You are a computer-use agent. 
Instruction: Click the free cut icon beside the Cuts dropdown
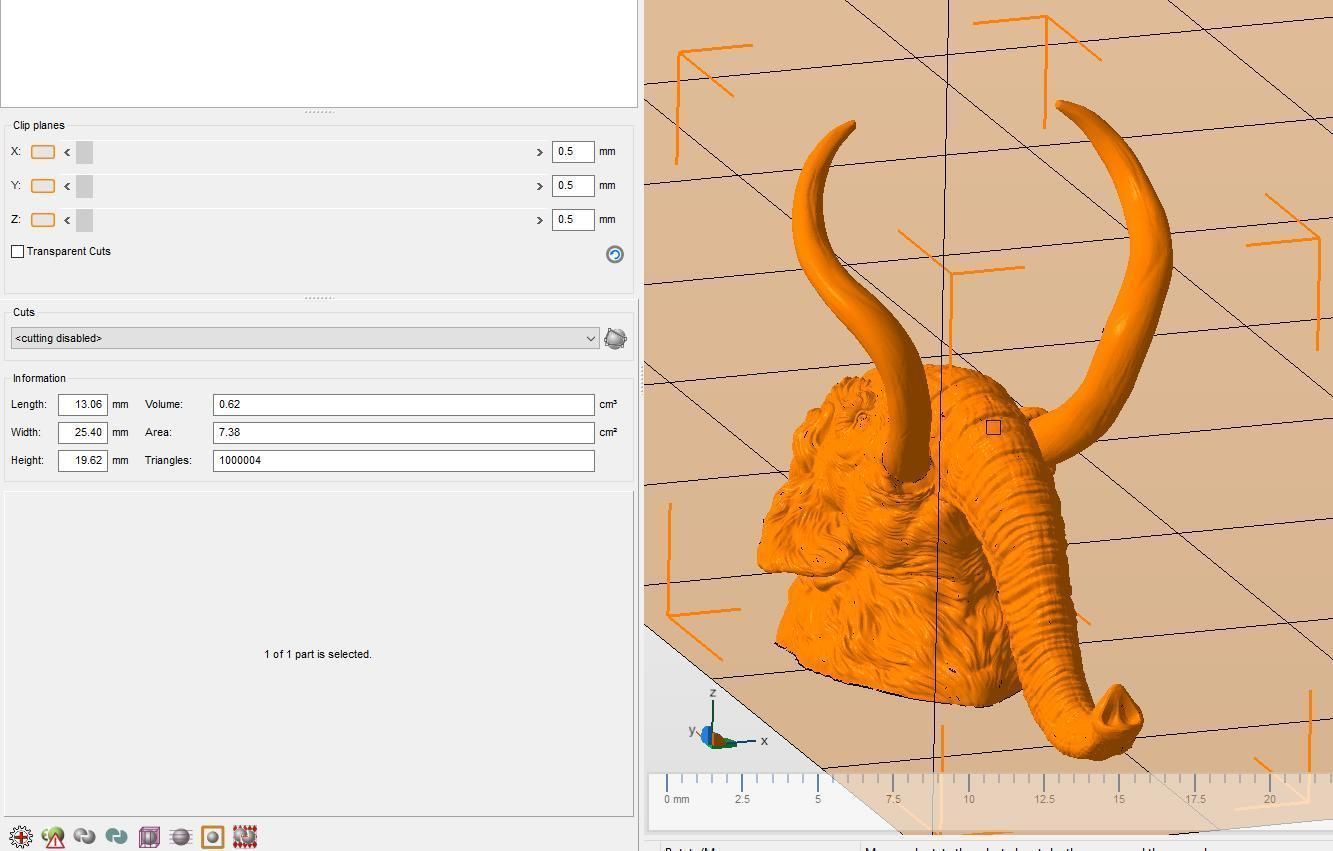[615, 338]
